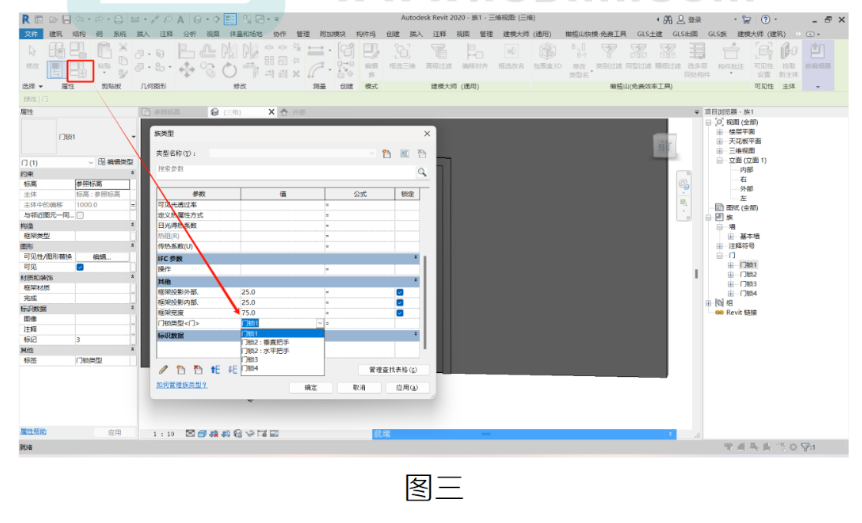The height and width of the screenshot is (523, 862).
Task: Click the Edit parameter pencil icon
Action: (x=163, y=370)
